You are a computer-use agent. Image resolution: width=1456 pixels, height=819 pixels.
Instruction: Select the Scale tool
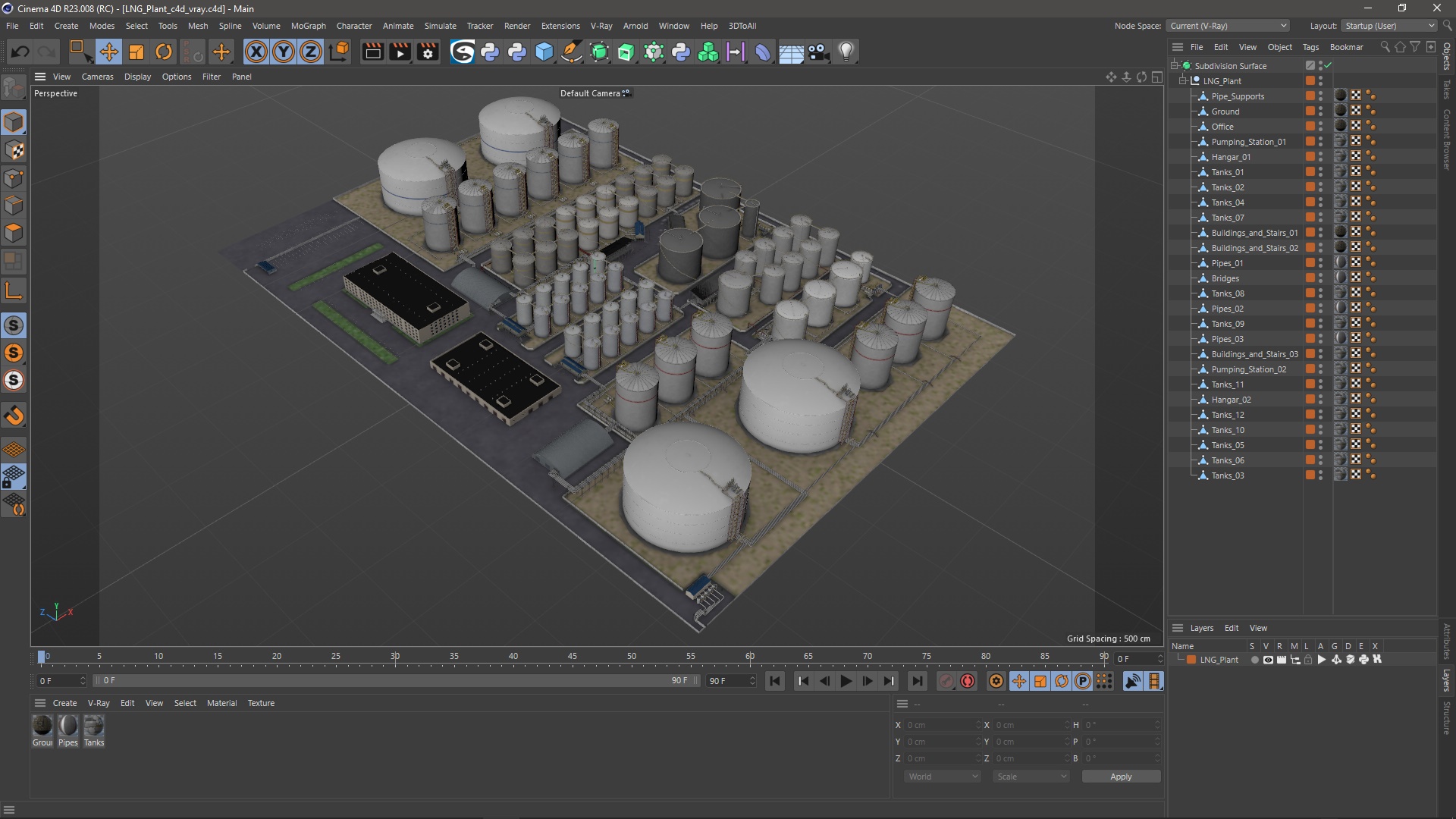[x=136, y=52]
